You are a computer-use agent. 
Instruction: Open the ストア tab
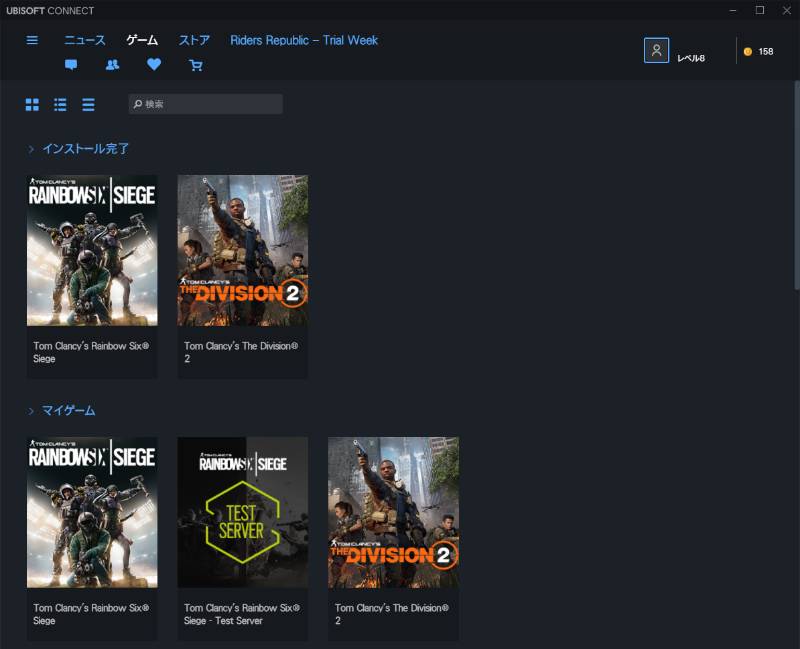(194, 40)
